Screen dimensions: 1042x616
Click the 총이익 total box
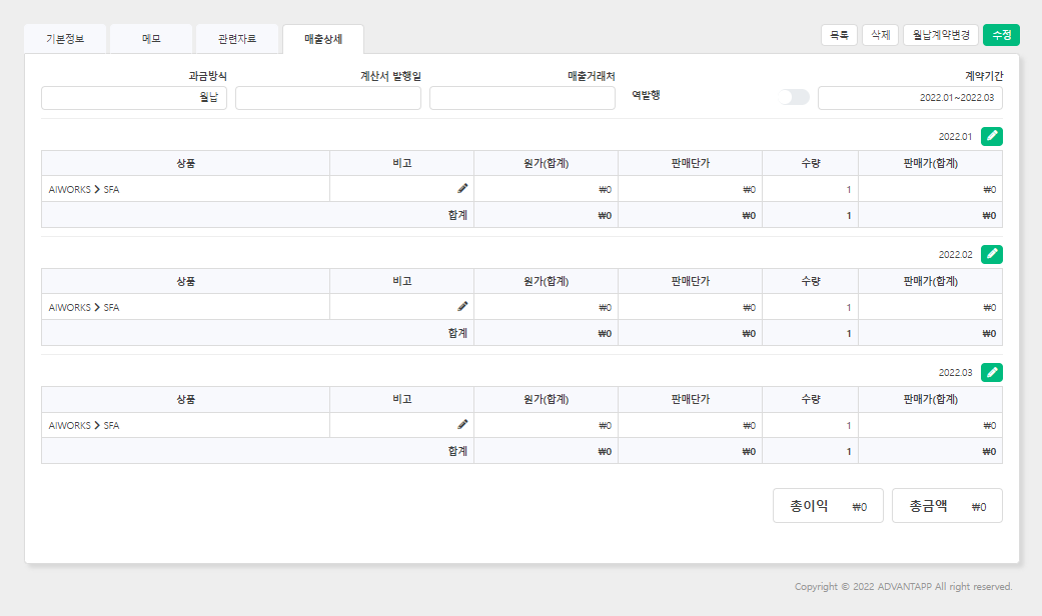[x=828, y=506]
